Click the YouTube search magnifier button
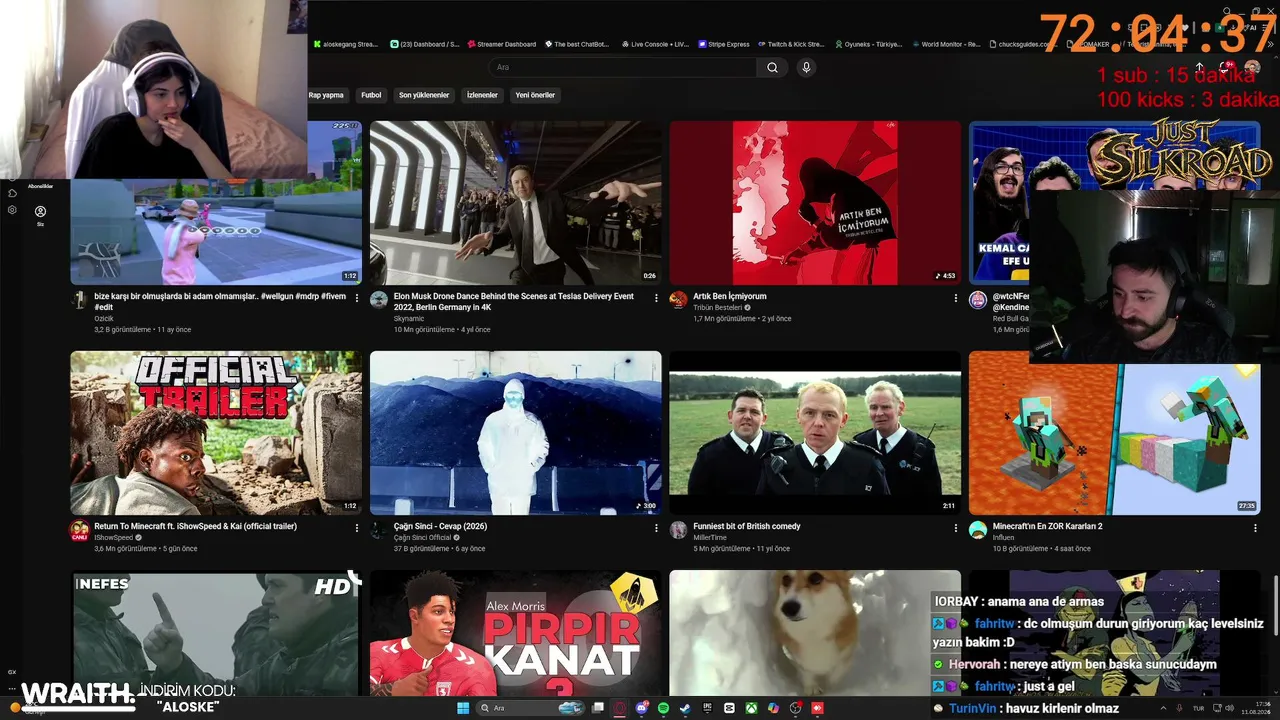Image resolution: width=1280 pixels, height=720 pixels. coord(772,67)
